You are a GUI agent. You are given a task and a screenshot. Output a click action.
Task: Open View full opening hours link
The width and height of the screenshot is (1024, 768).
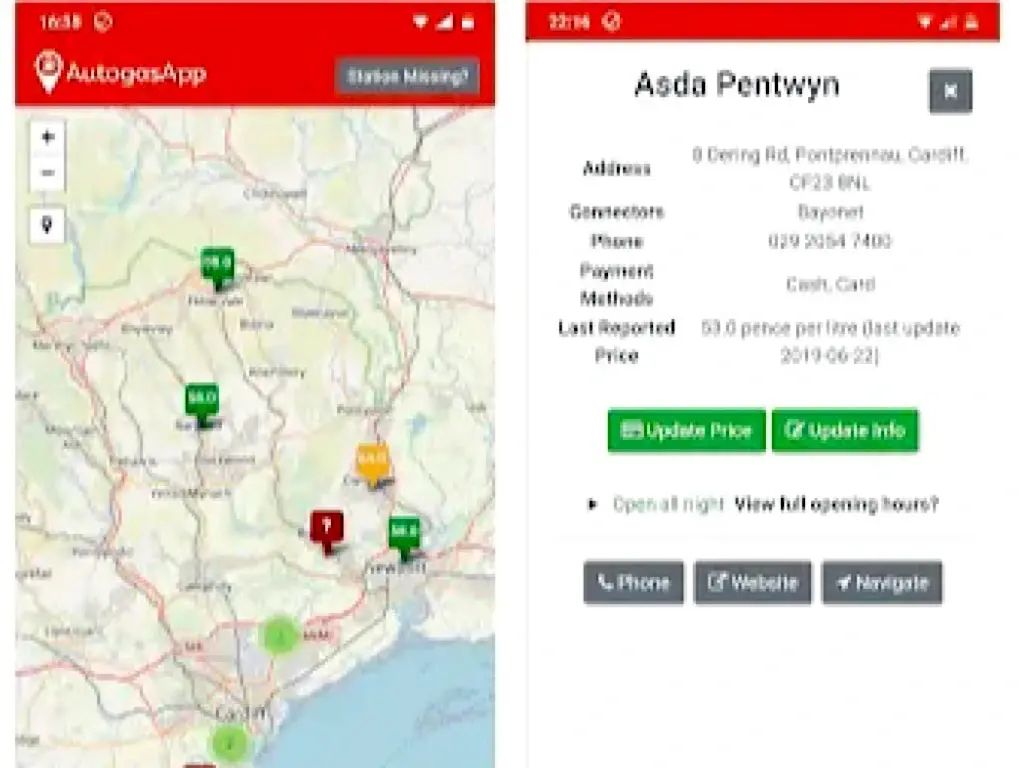point(837,504)
